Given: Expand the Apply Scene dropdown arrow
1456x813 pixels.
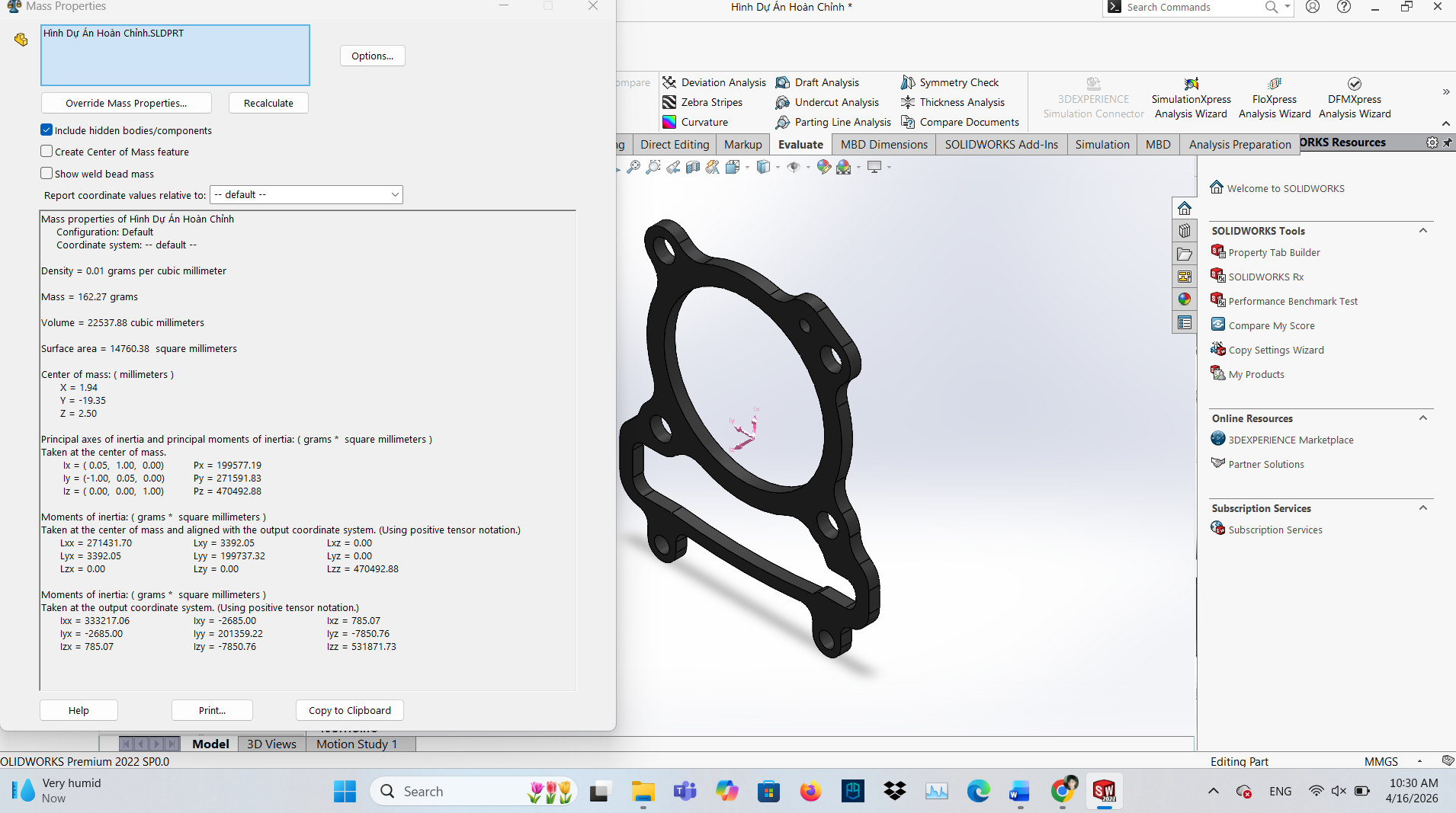Looking at the screenshot, I should point(858,167).
